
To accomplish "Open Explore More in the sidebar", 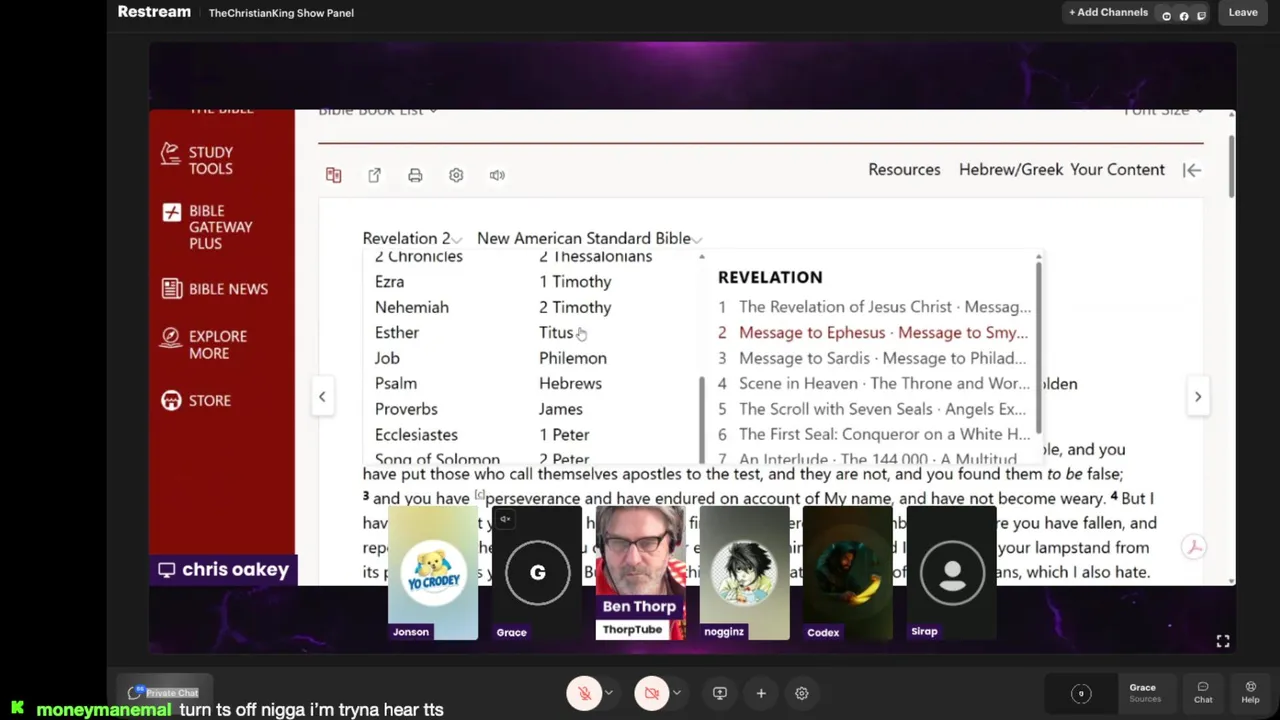I will (205, 345).
